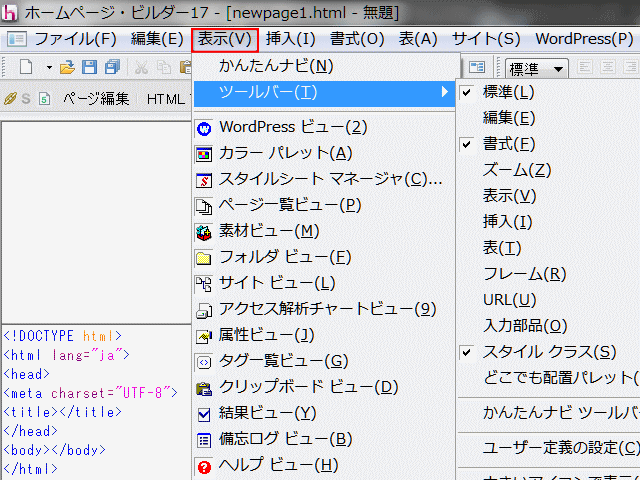Click the Save floppy disk icon
Image resolution: width=640 pixels, height=480 pixels.
click(89, 67)
